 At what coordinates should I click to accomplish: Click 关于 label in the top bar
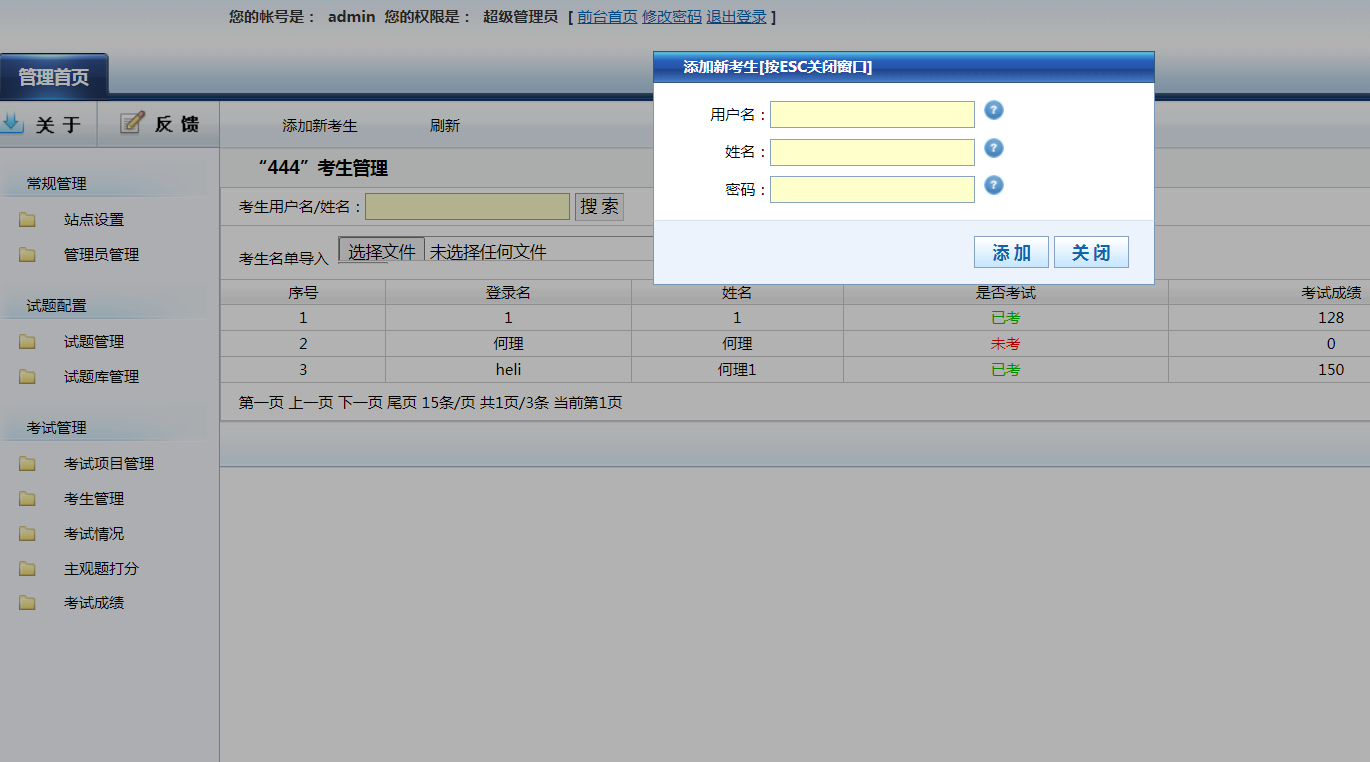(57, 124)
